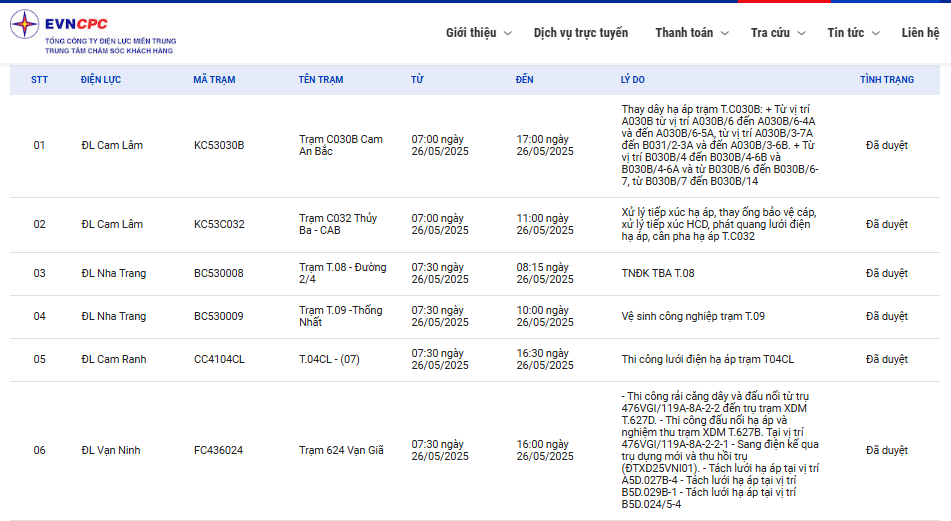Click ĐL Cam Lâm in row 02
Screen dimensions: 951x521
pyautogui.click(x=112, y=224)
